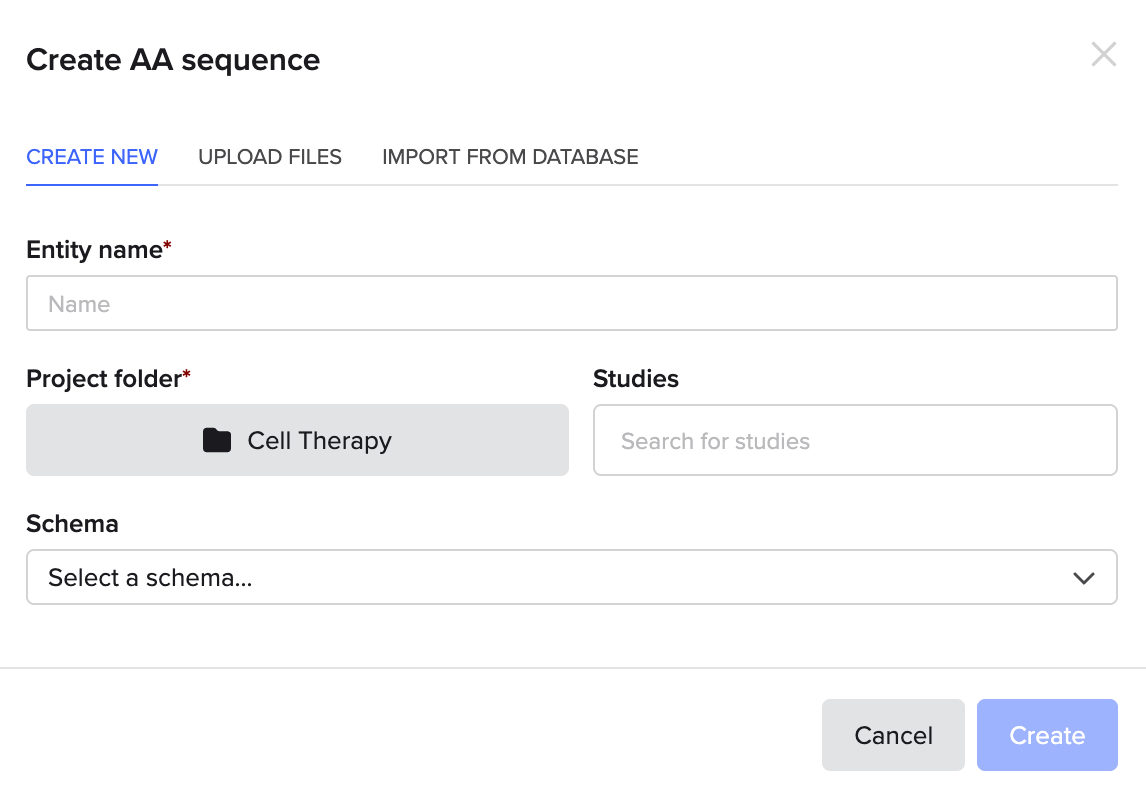This screenshot has height=796, width=1146.
Task: Go to Import From Database tab
Action: 510,157
